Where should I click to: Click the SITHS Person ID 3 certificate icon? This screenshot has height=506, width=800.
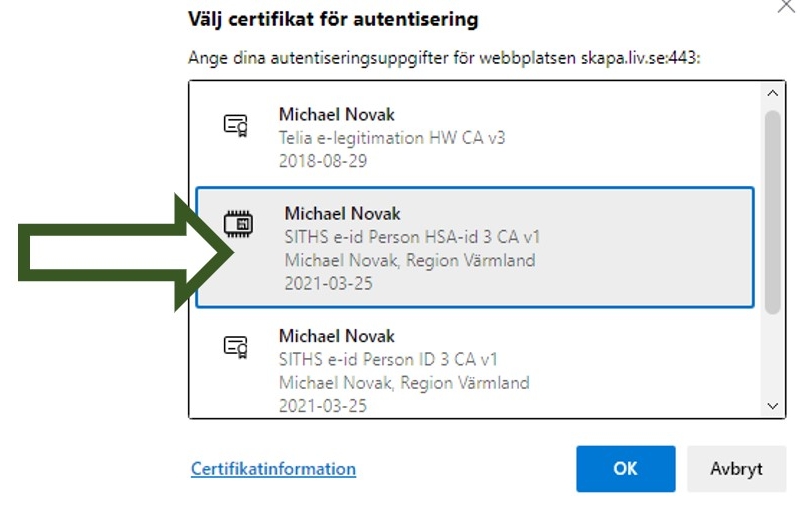236,347
